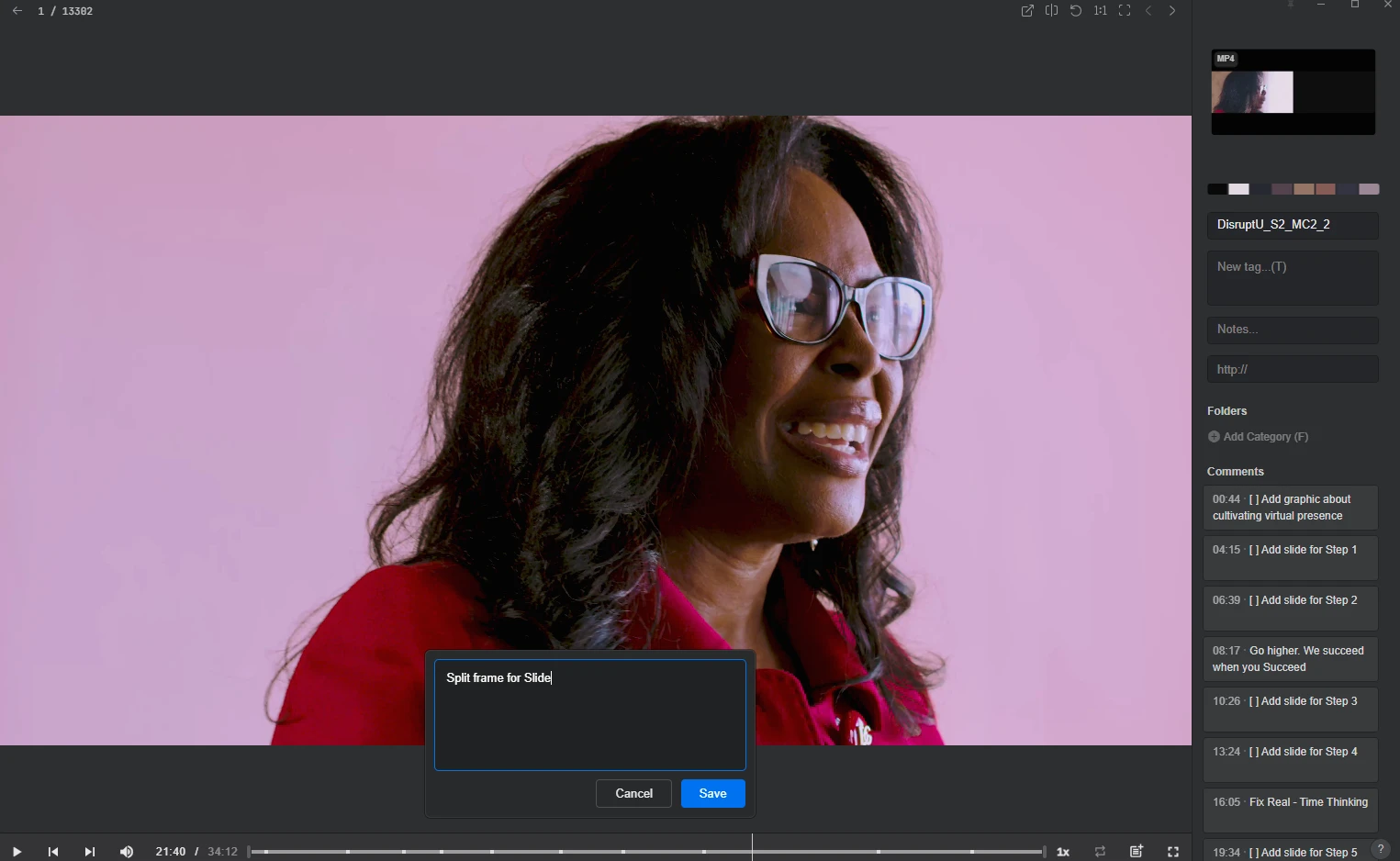
Task: Mute the video volume
Action: tap(127, 852)
